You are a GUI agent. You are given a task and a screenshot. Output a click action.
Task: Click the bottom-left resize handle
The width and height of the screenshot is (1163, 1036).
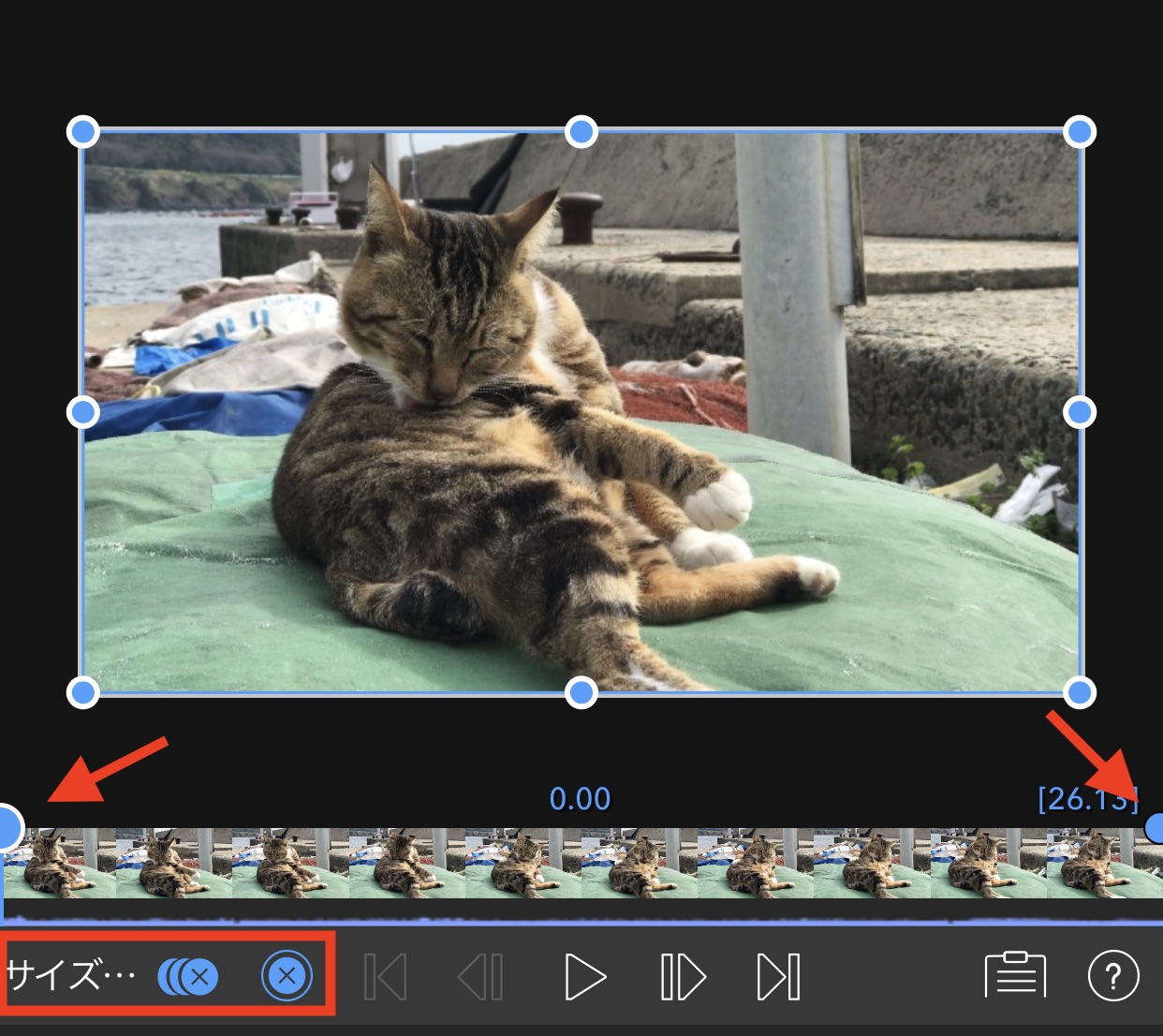(83, 692)
